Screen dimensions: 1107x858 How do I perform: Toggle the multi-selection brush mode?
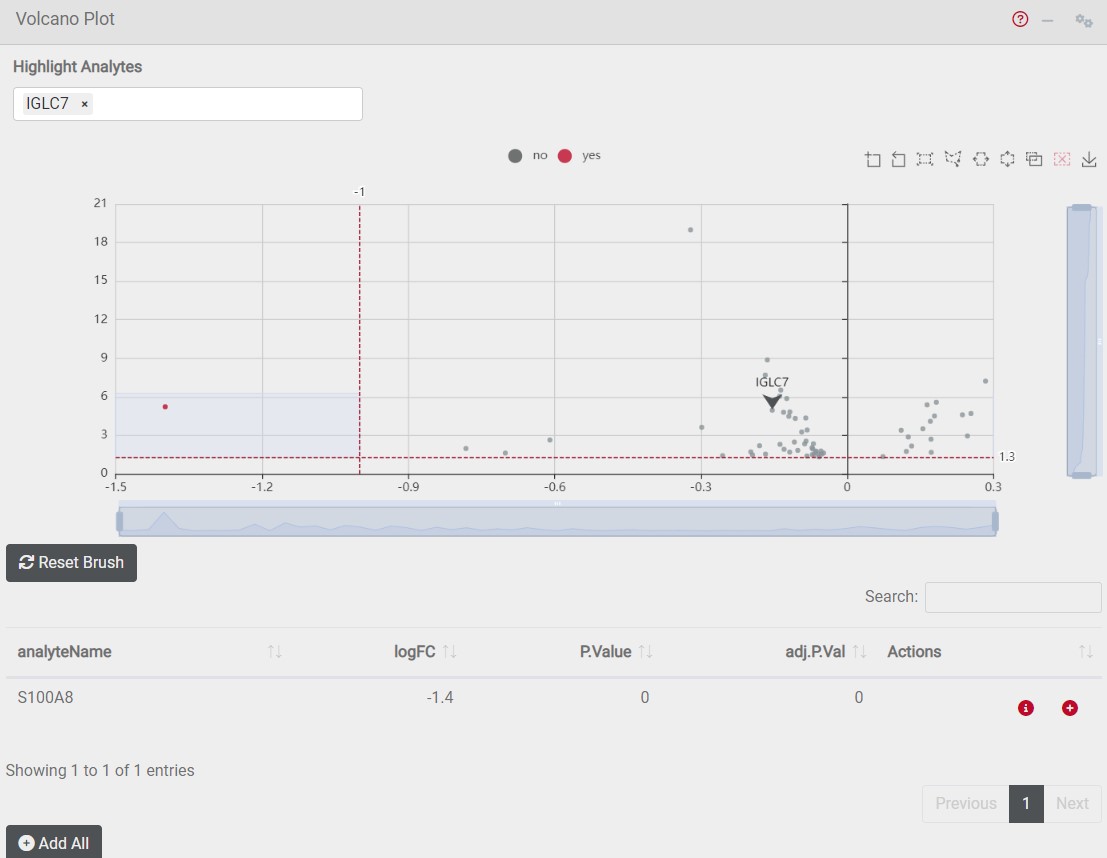pyautogui.click(x=1035, y=160)
